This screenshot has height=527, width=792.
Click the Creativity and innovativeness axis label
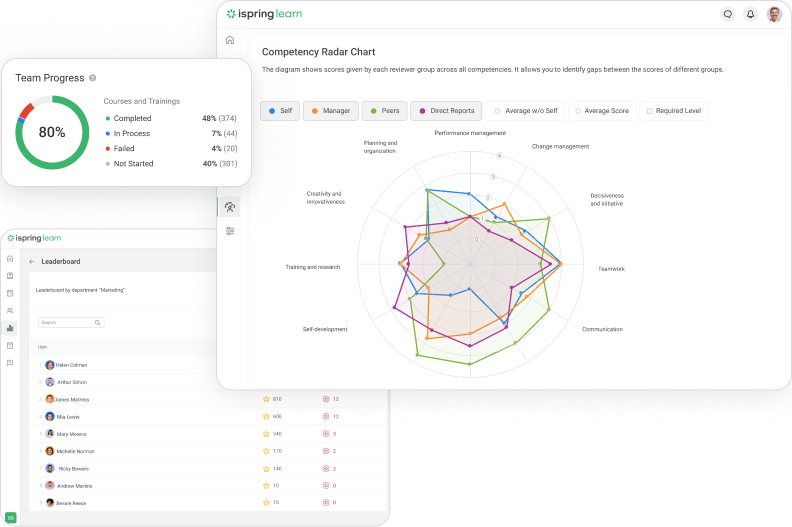tap(325, 198)
